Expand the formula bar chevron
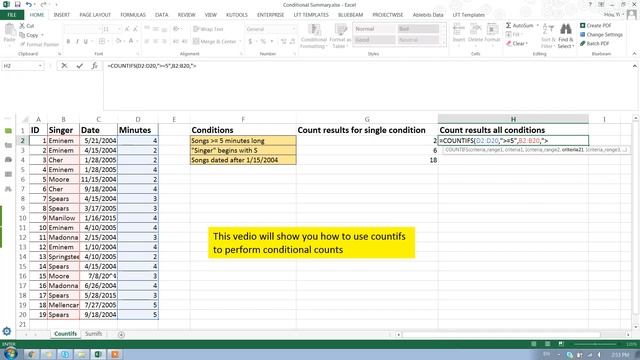 [x=634, y=66]
